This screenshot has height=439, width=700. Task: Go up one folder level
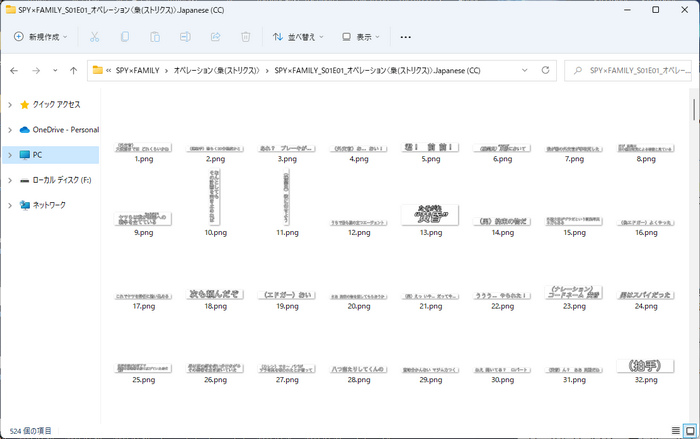click(x=73, y=71)
